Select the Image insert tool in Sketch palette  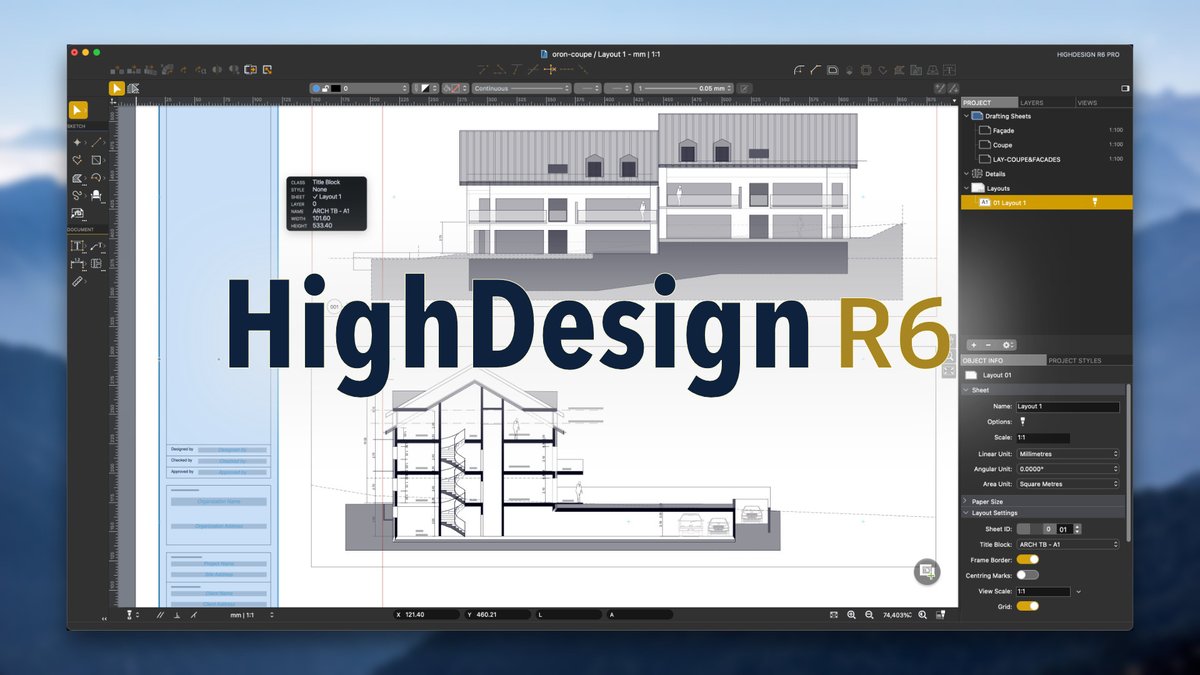[x=77, y=213]
